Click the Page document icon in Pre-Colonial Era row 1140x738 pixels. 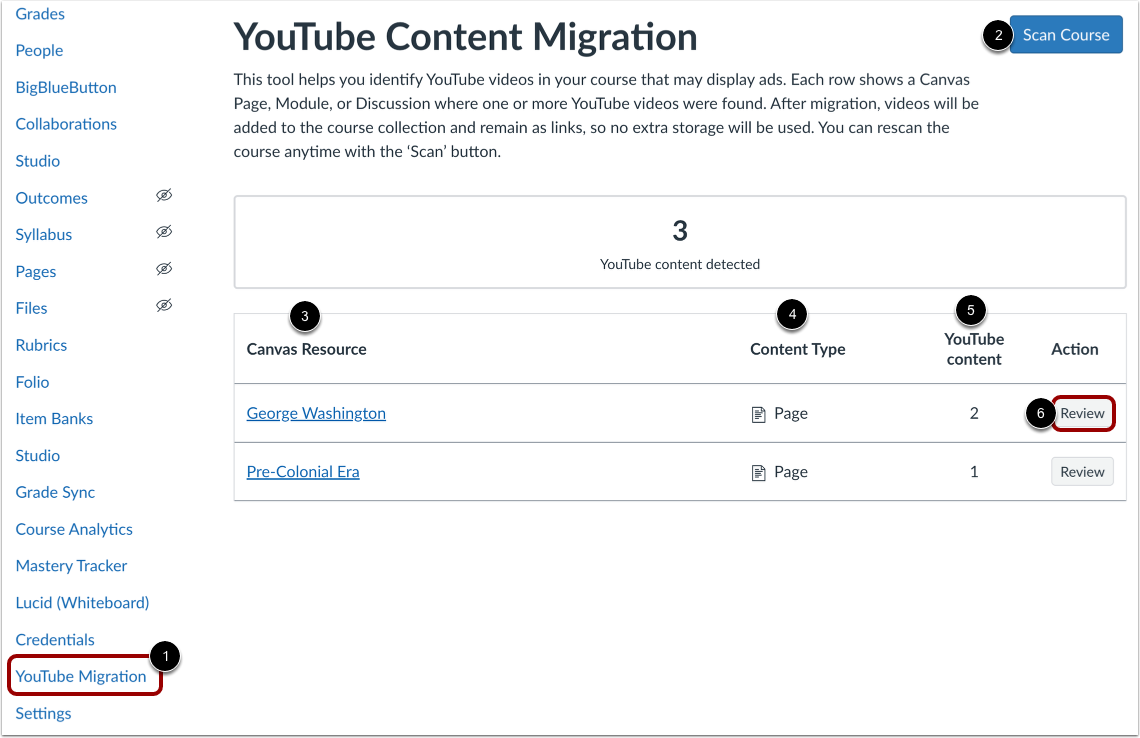click(x=760, y=471)
